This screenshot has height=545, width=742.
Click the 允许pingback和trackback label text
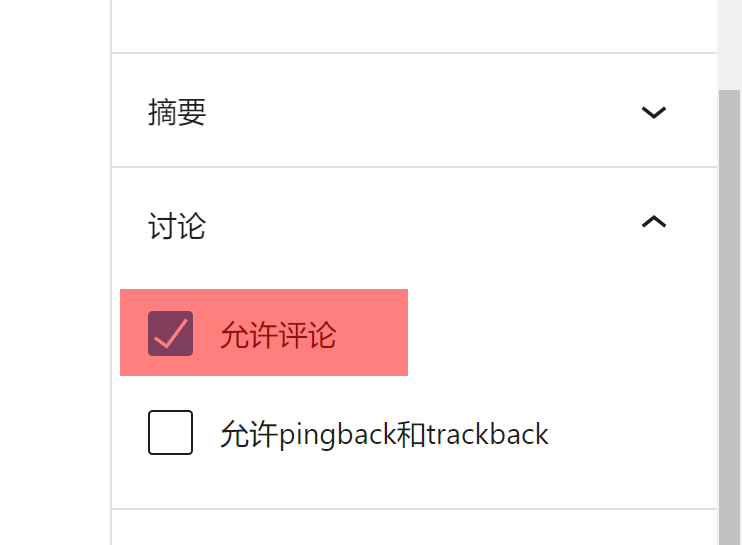tap(384, 435)
